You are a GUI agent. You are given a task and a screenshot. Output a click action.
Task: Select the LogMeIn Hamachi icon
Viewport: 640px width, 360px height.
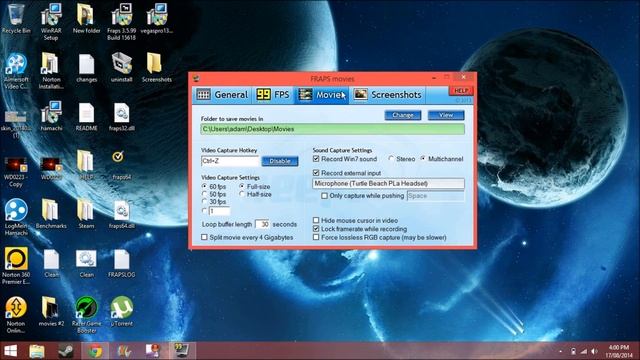click(x=16, y=217)
